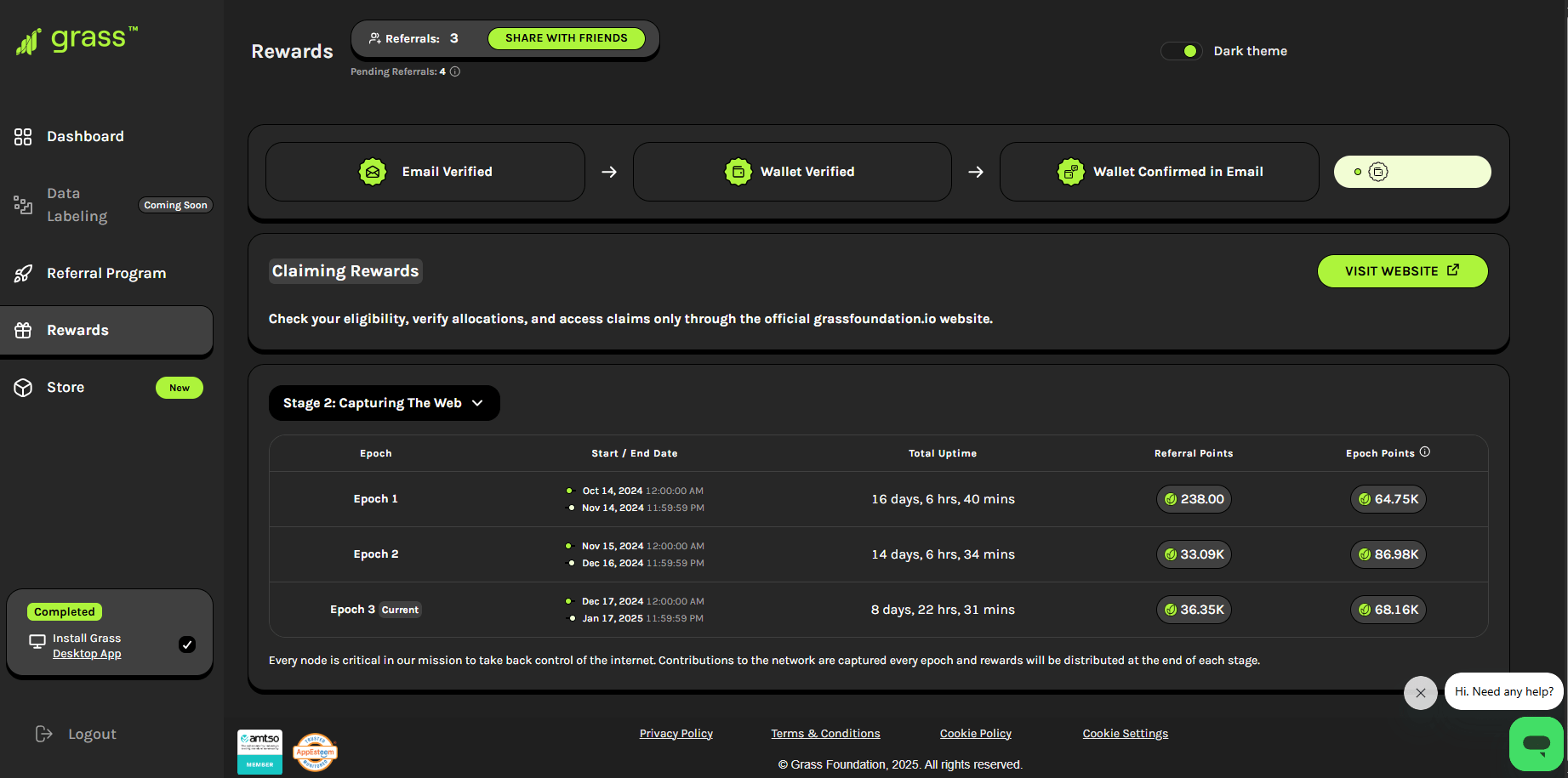Open Cookie Policy link
Viewport: 1568px width, 778px height.
point(976,734)
